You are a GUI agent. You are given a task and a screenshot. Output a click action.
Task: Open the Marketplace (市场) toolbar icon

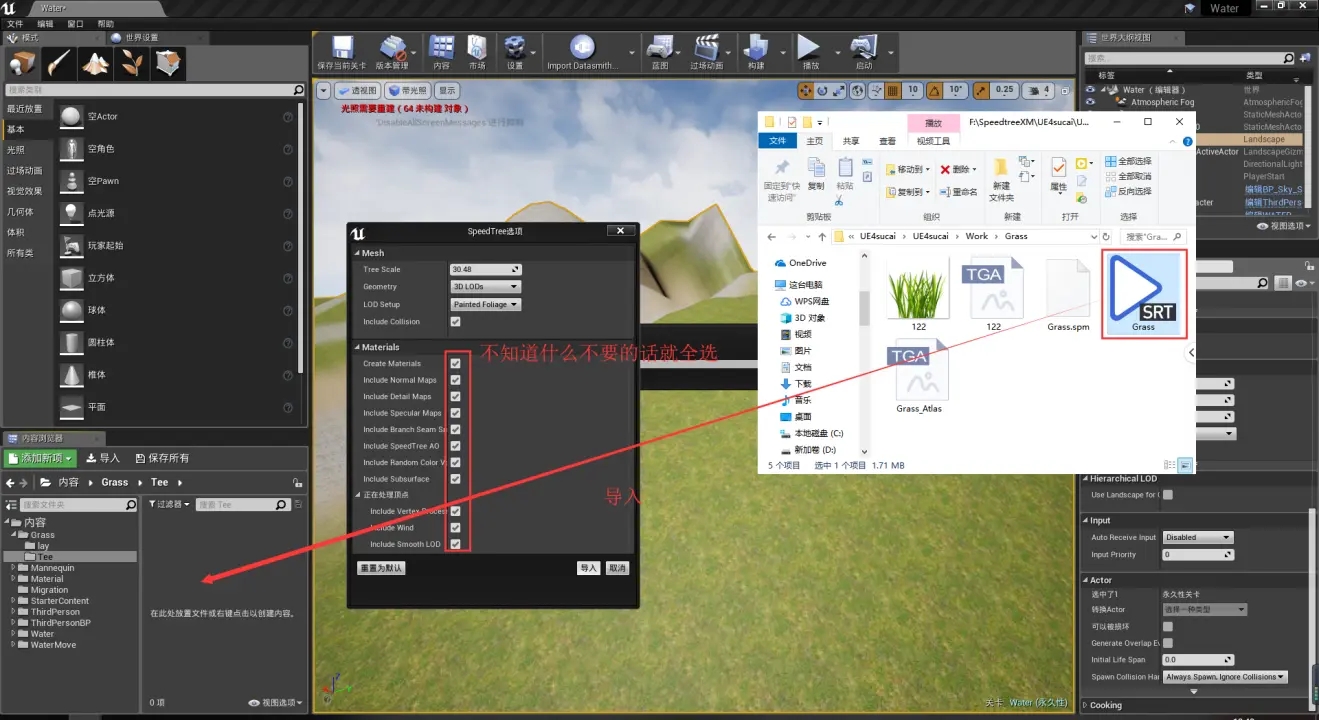tap(477, 52)
